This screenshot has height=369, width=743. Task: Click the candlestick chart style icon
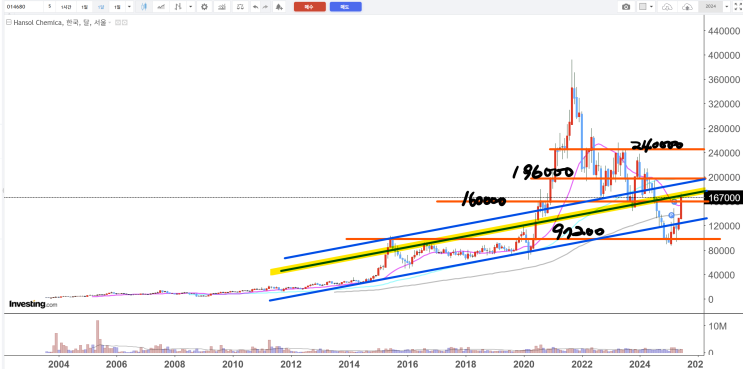(144, 7)
